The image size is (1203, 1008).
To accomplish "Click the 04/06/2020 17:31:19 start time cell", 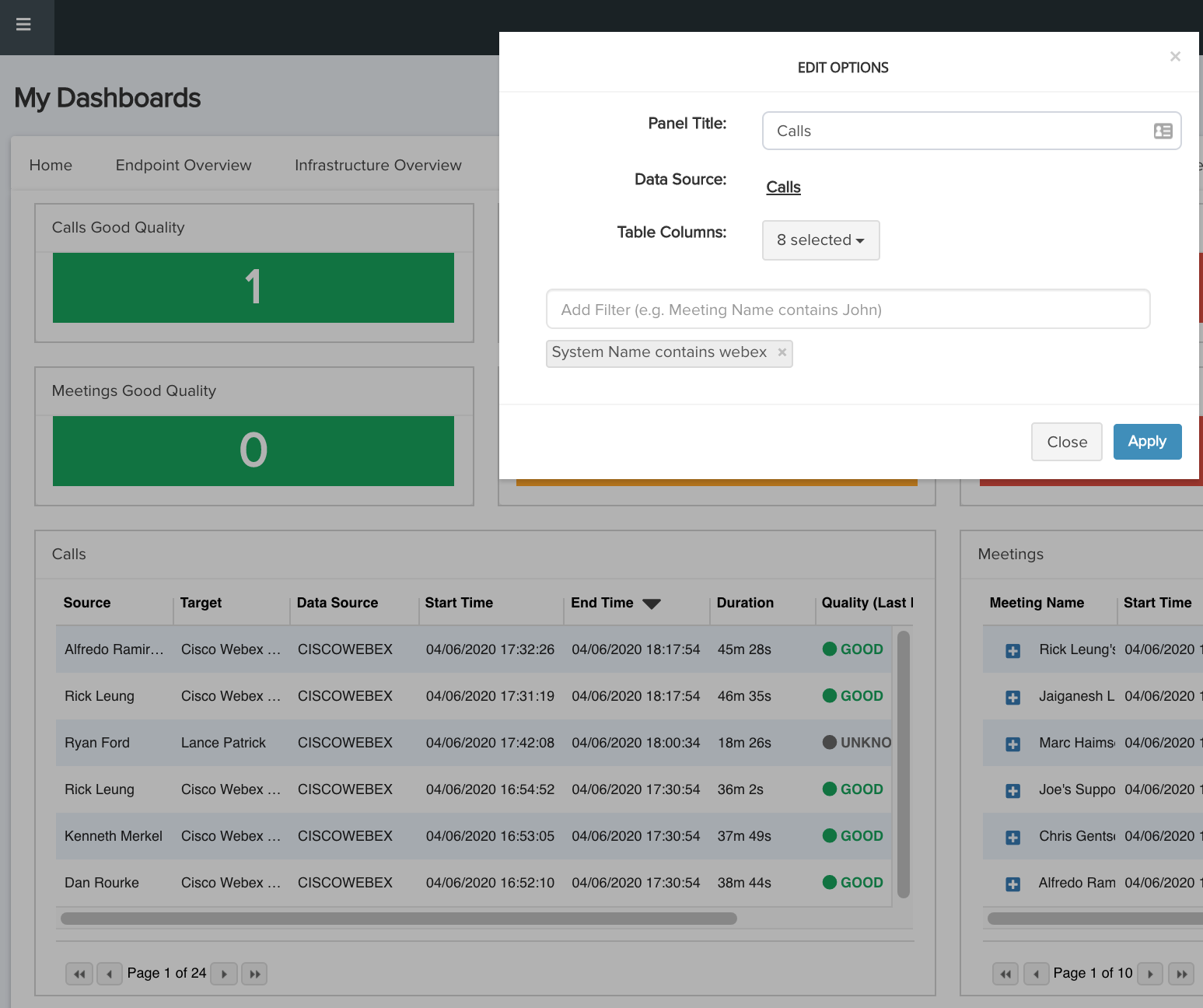I will click(x=490, y=696).
